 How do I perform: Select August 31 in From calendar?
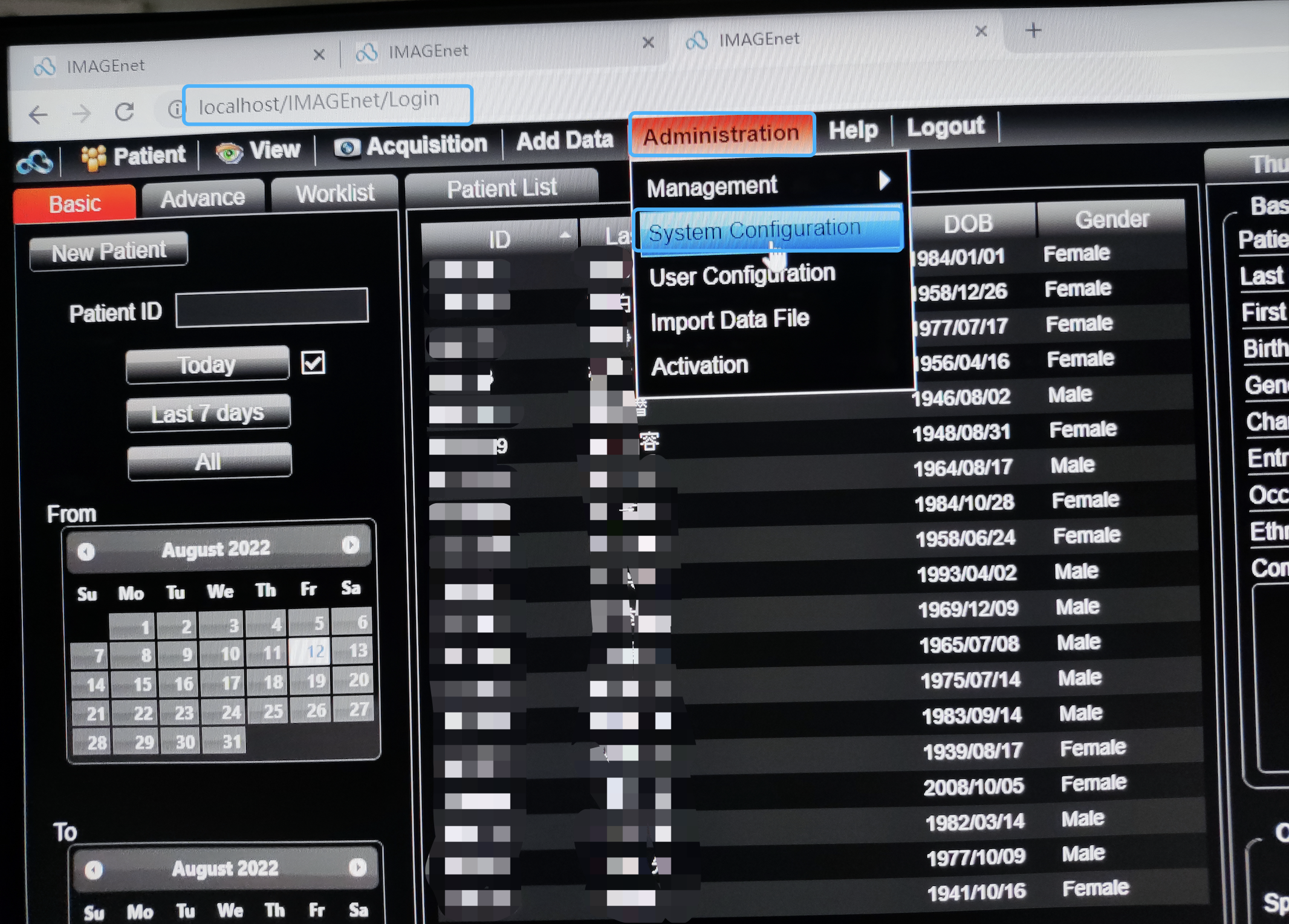tap(224, 741)
